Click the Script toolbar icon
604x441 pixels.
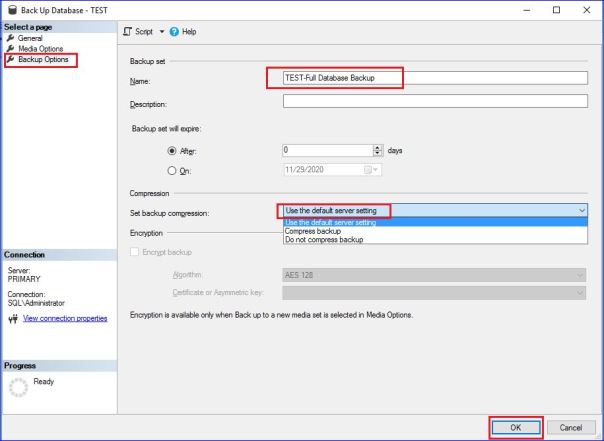(x=127, y=31)
